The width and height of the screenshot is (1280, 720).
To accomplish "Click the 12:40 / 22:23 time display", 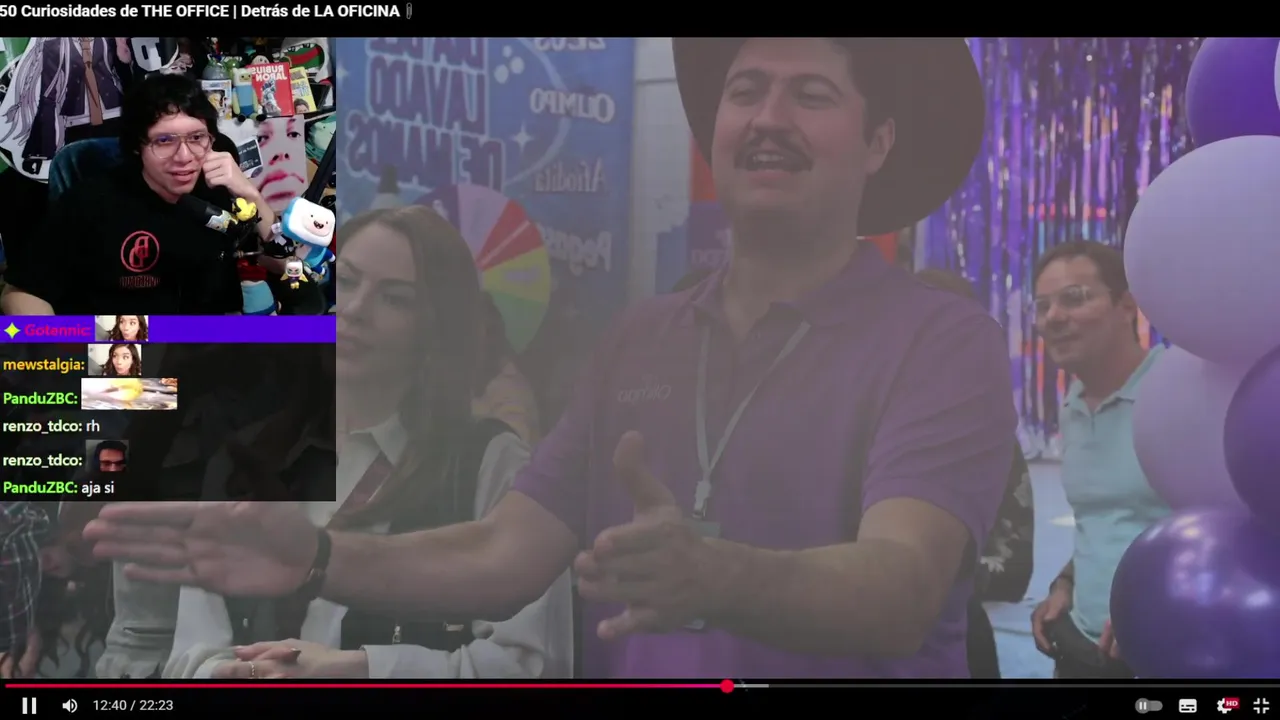I will point(133,705).
